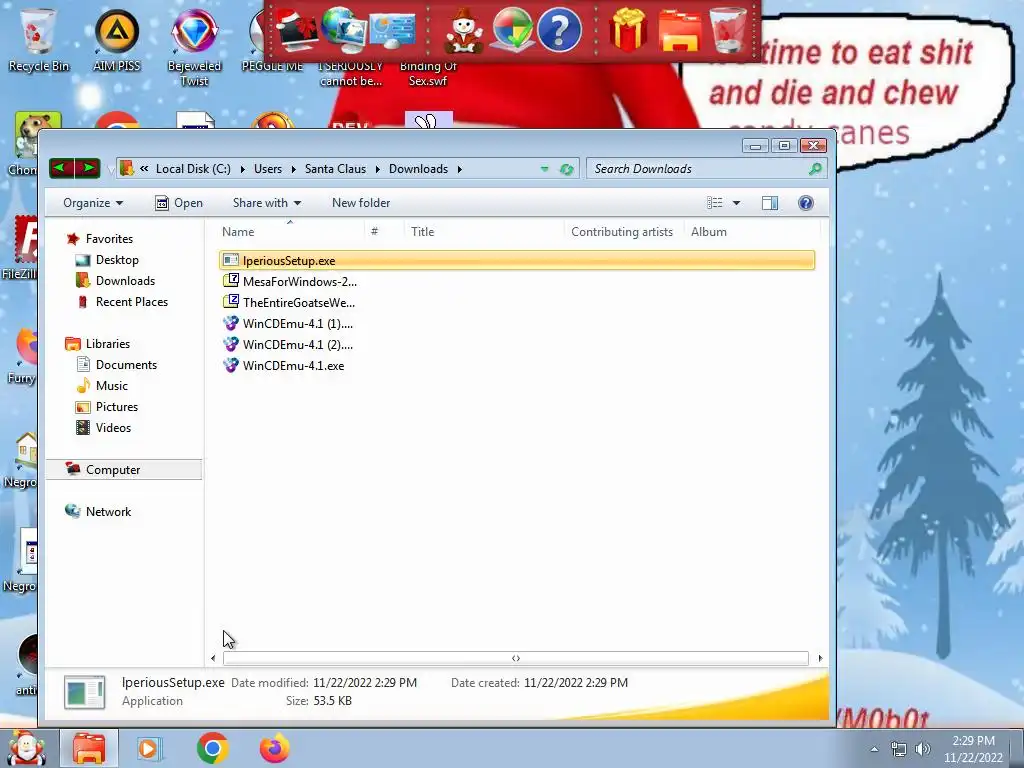Click the globe network dock icon

pyautogui.click(x=344, y=30)
